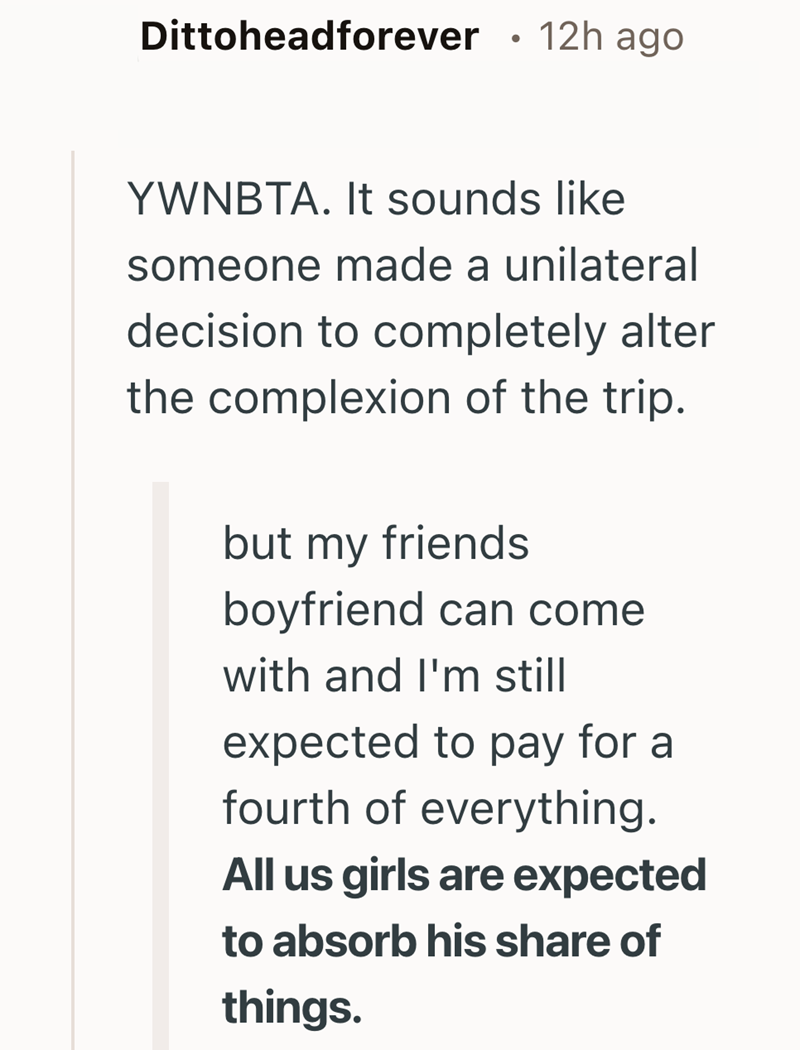Click the bold word "things."
800x1050 pixels.
point(289,1007)
